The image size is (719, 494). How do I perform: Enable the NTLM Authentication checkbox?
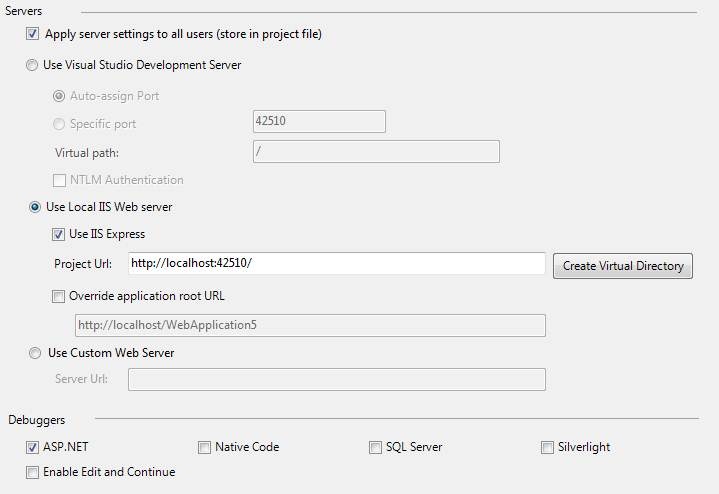point(59,180)
